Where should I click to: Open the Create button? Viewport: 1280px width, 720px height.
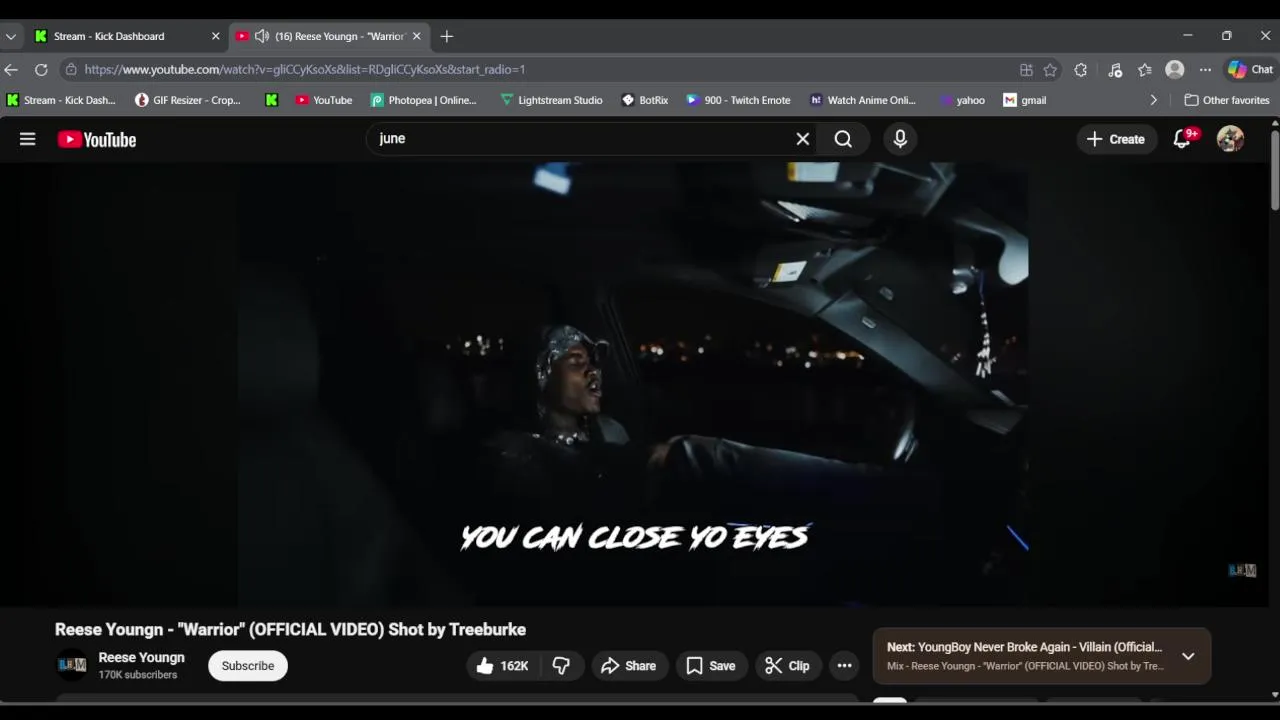(x=1116, y=139)
